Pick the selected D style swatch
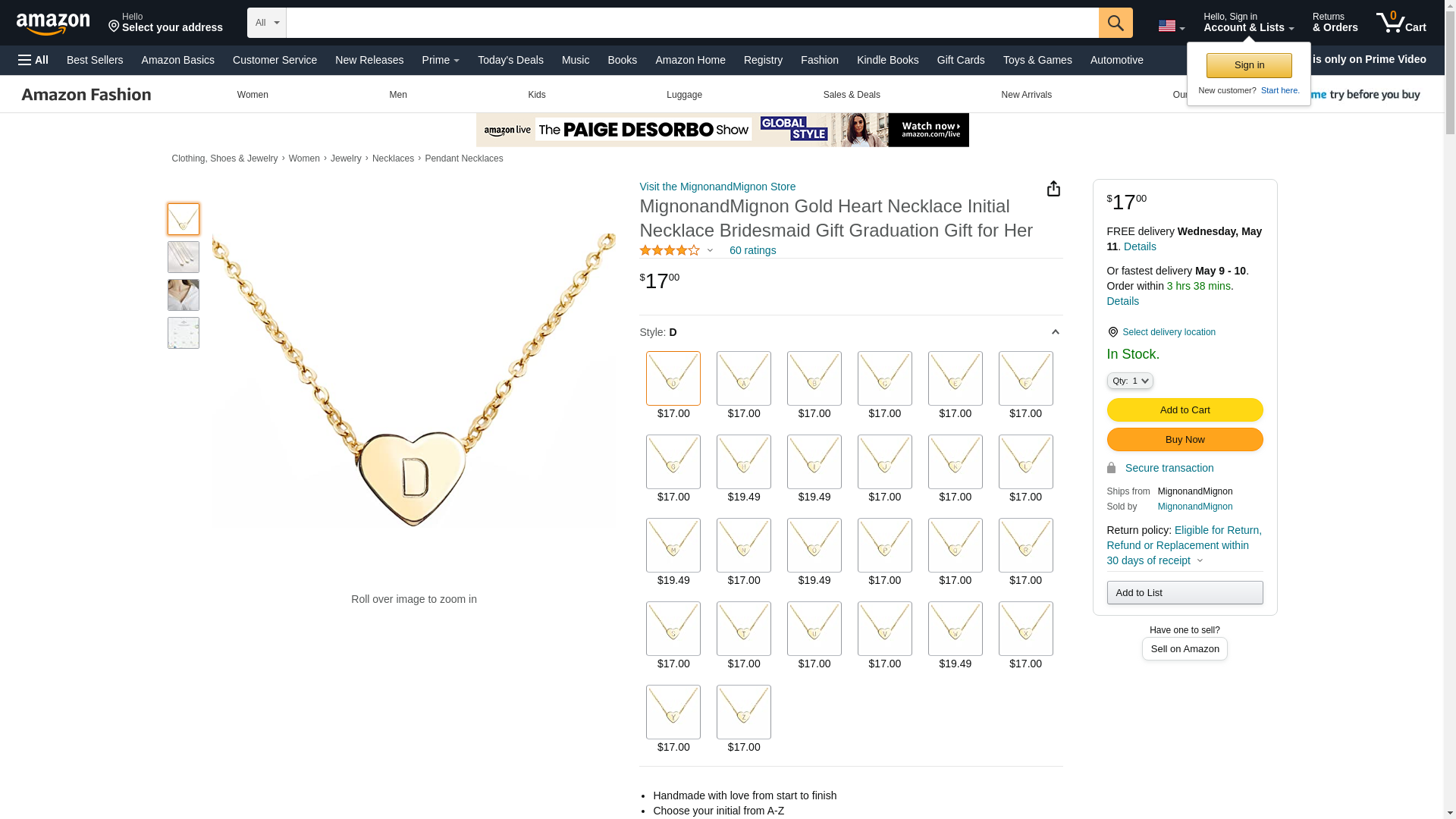Viewport: 1456px width, 819px height. (673, 378)
